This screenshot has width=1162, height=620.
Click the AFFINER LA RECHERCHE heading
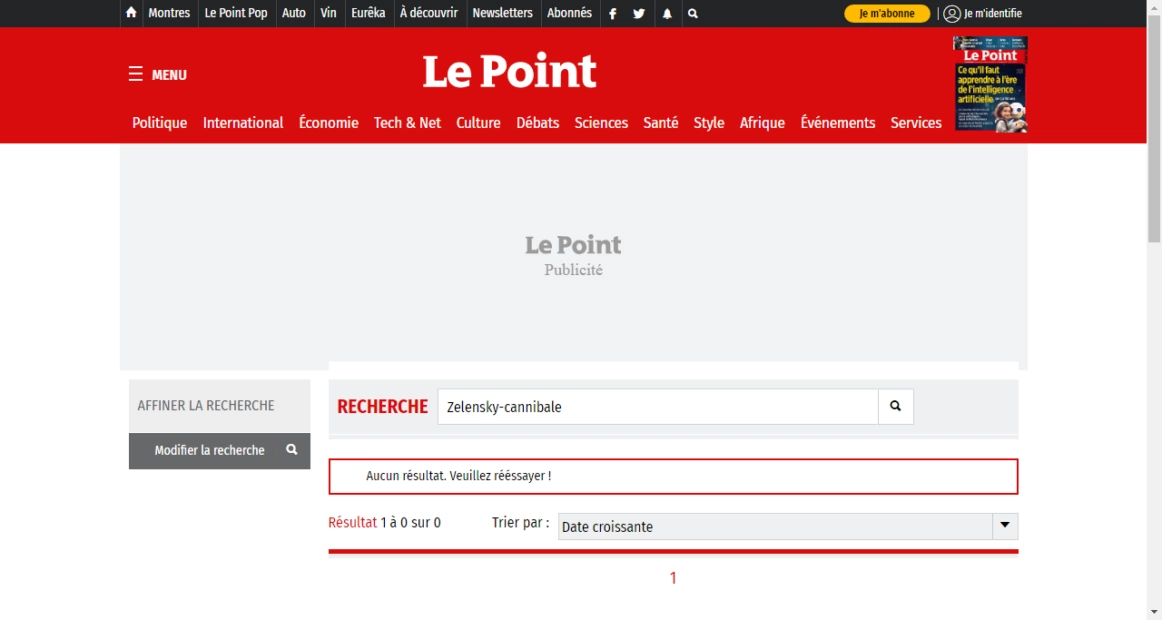206,405
